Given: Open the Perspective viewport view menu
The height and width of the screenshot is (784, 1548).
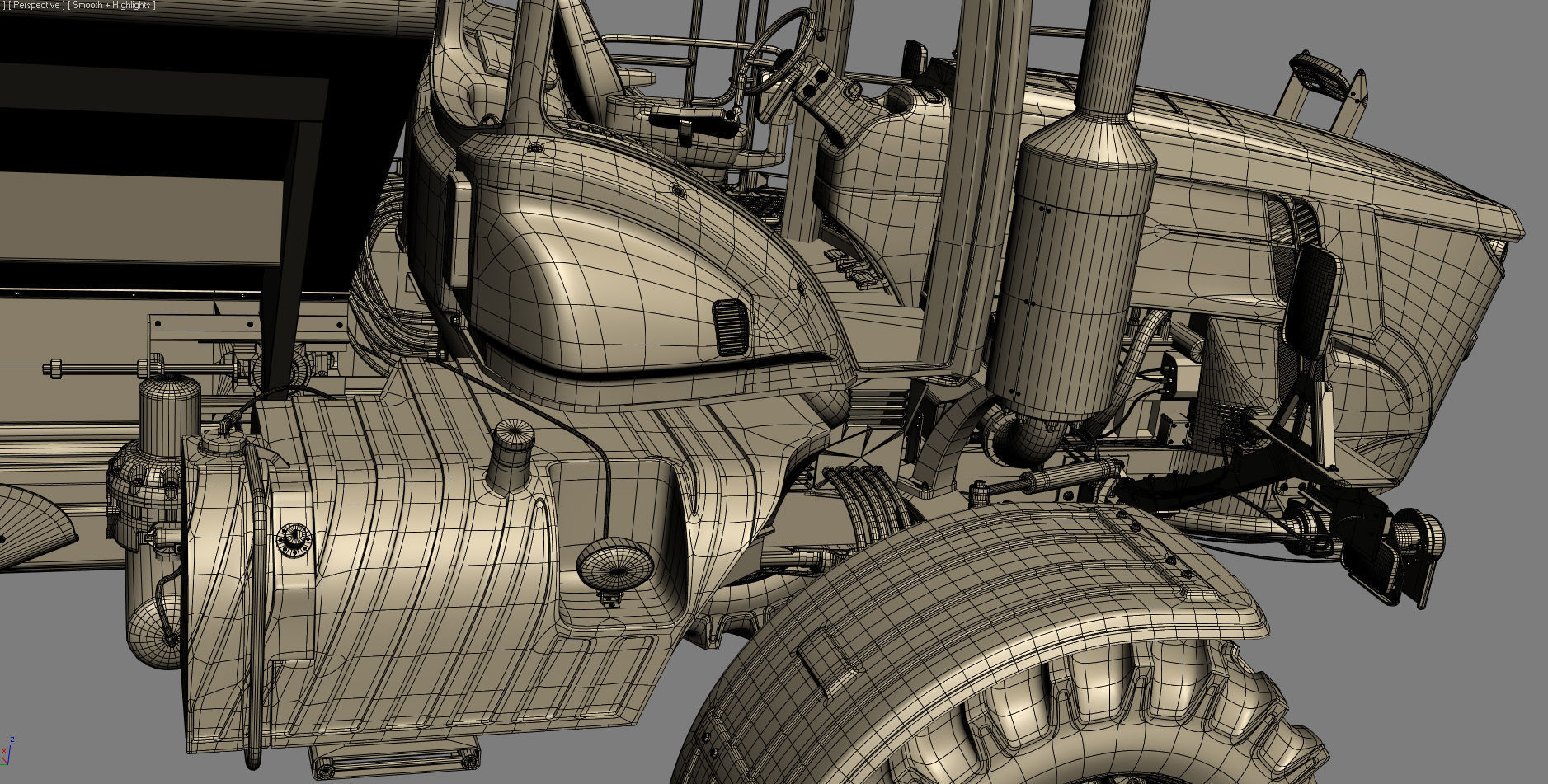Looking at the screenshot, I should point(36,5).
